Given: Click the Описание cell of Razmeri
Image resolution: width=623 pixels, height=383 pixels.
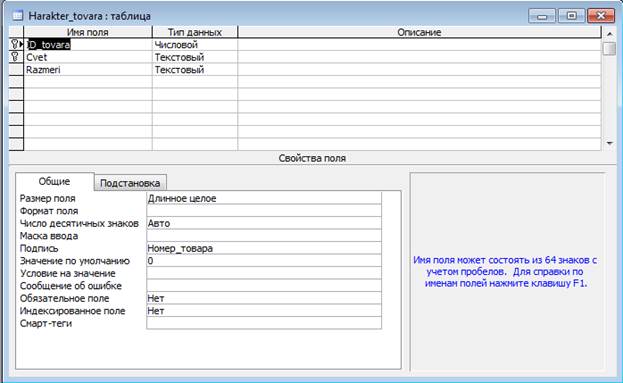Looking at the screenshot, I should 420,70.
